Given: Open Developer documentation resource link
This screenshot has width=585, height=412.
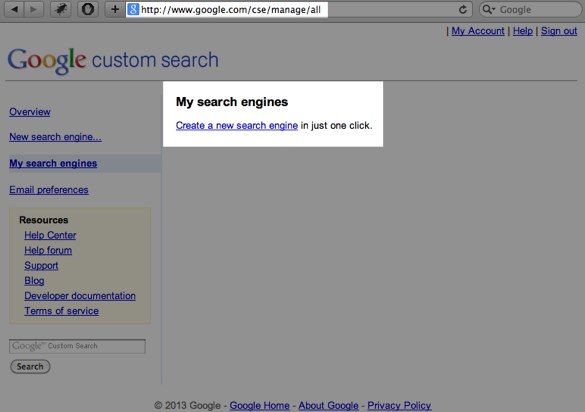Looking at the screenshot, I should click(x=80, y=296).
